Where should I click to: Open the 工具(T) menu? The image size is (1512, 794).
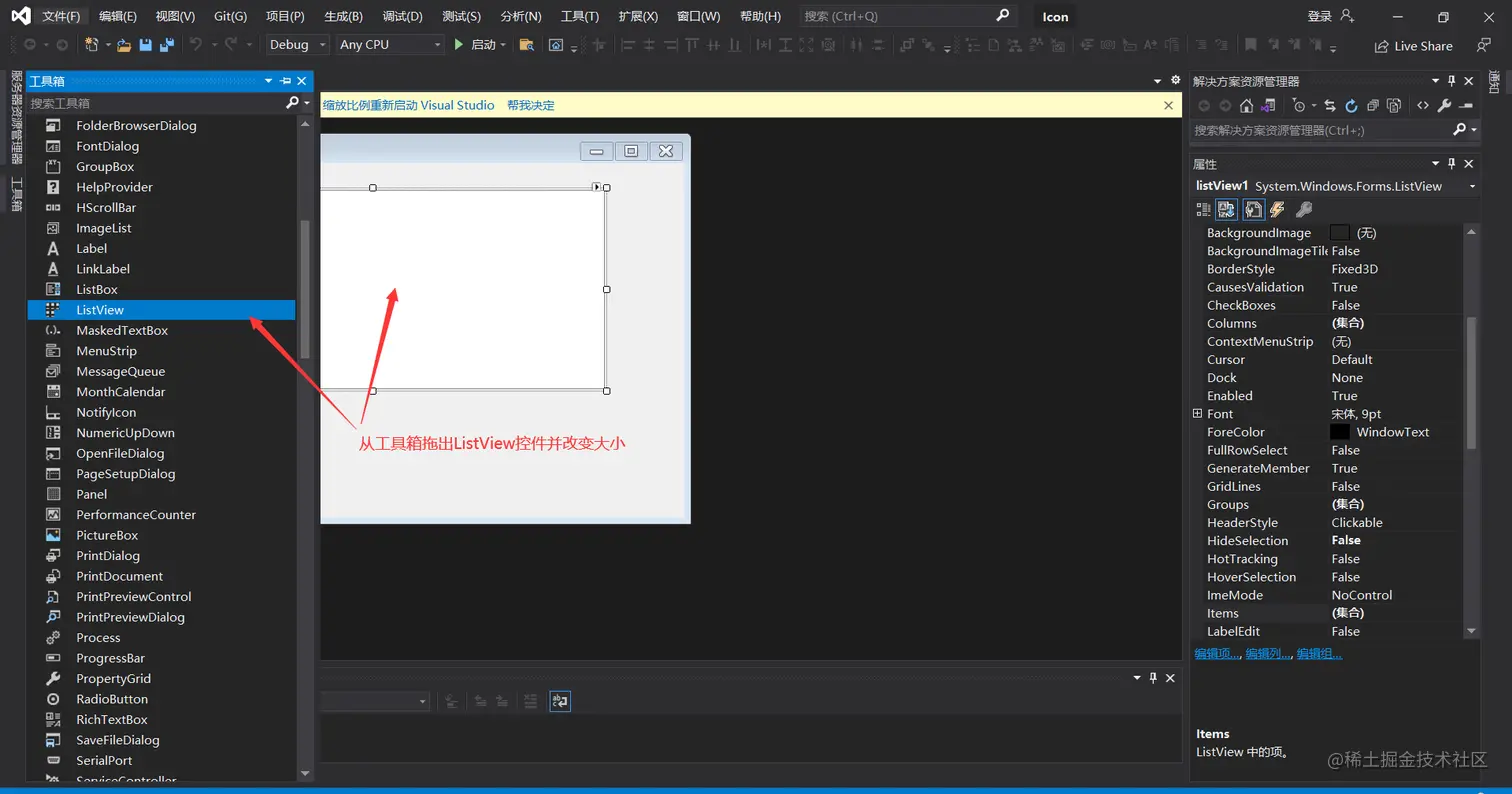(x=580, y=17)
